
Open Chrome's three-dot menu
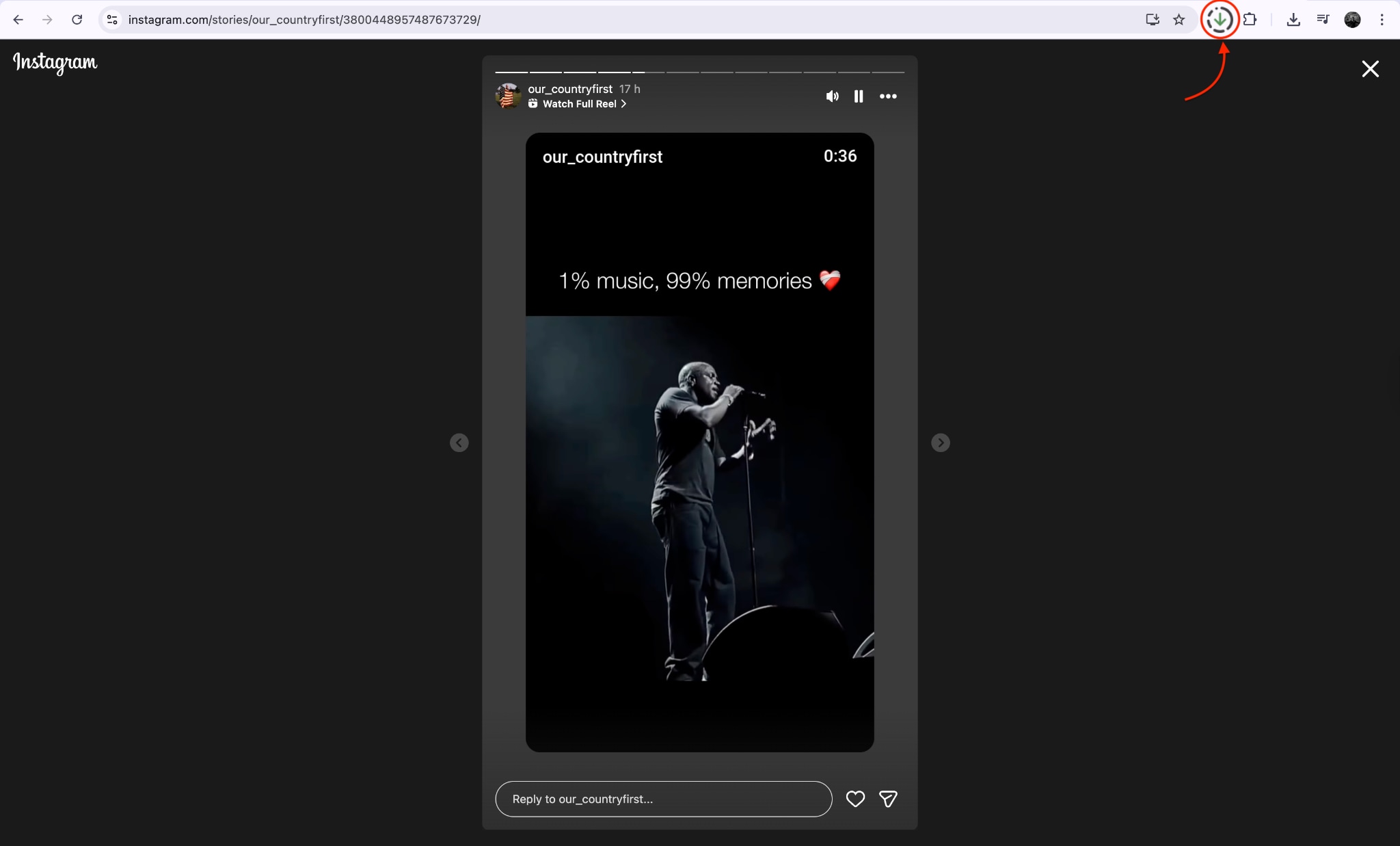[x=1382, y=19]
